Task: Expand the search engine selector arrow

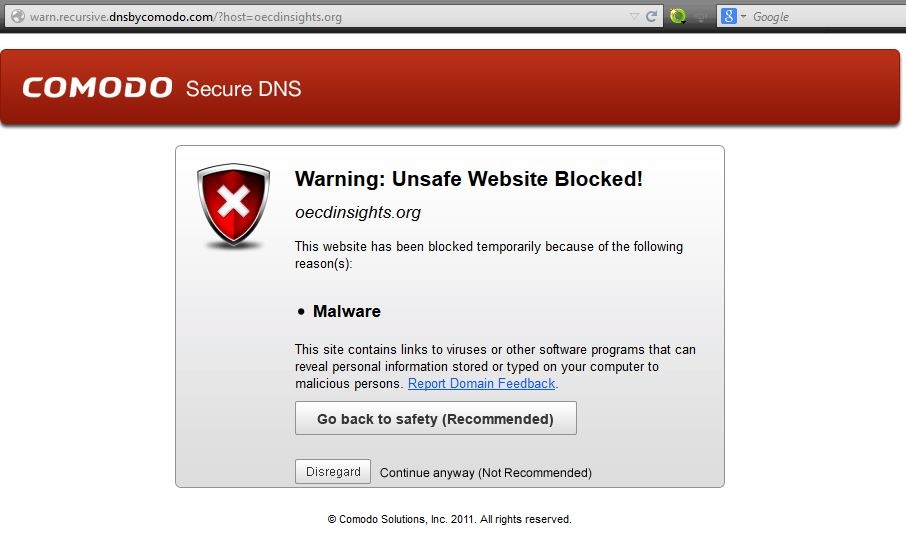Action: tap(744, 17)
